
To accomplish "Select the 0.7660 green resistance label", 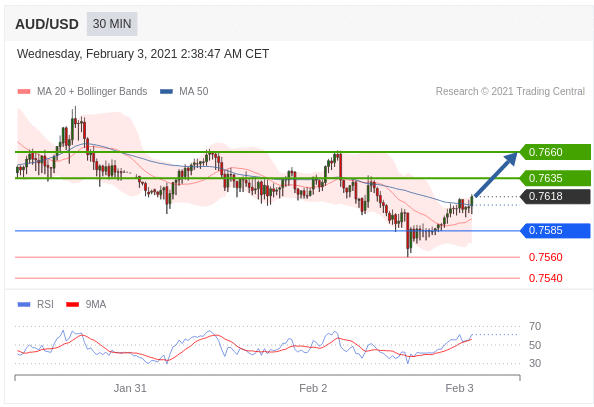I will [555, 152].
